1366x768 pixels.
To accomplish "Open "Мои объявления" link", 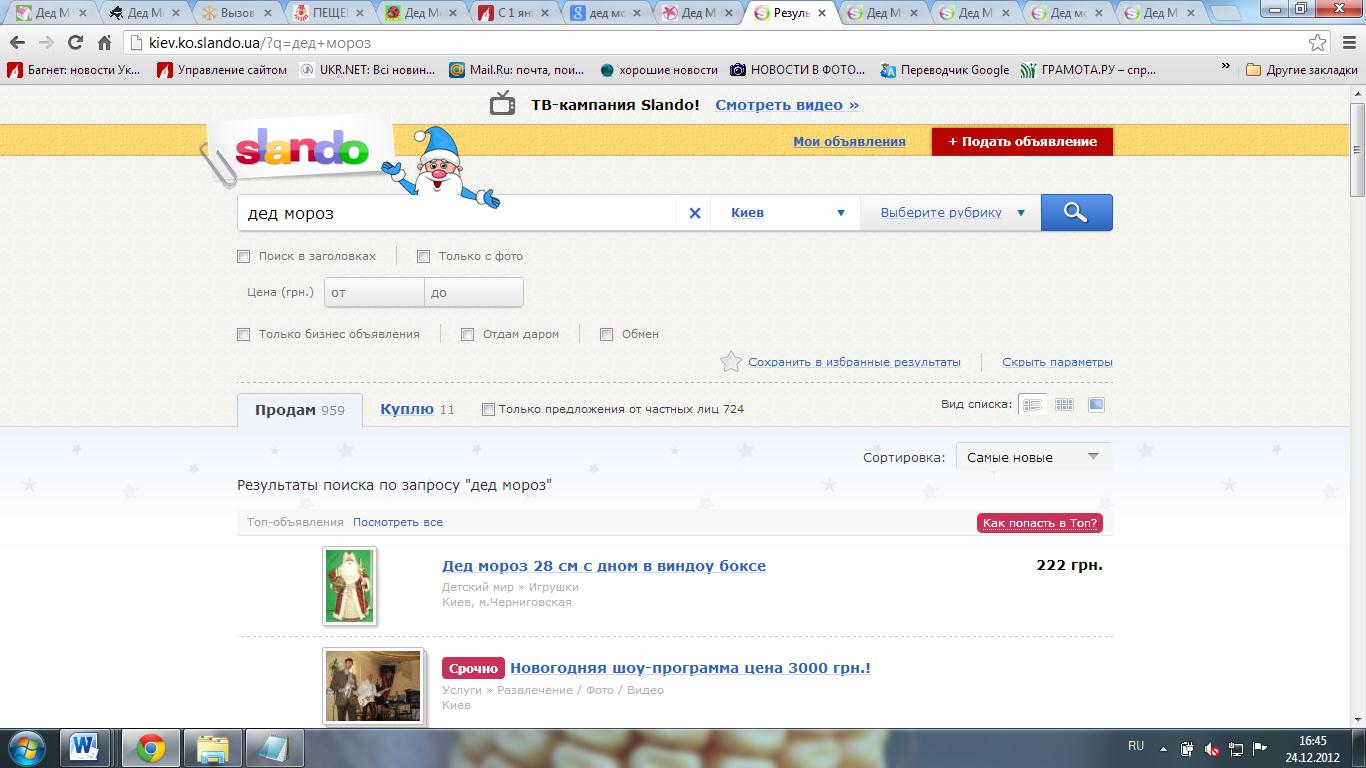I will tap(849, 142).
